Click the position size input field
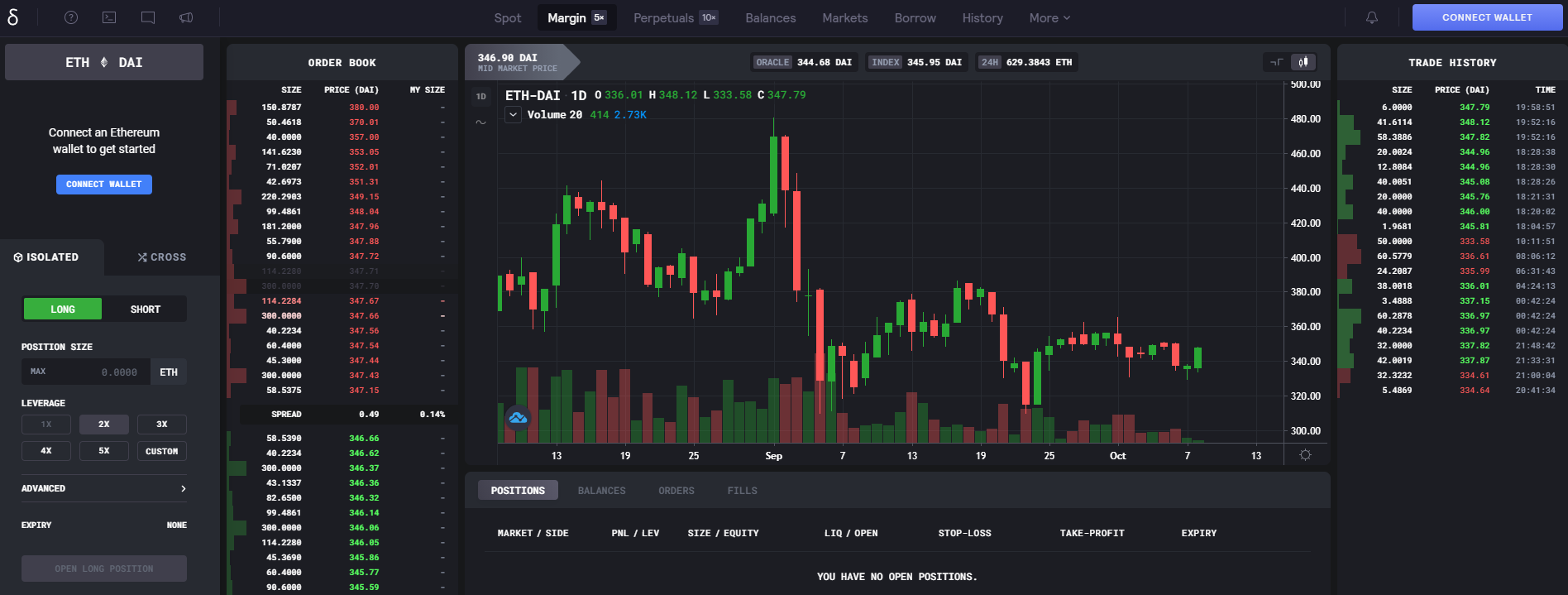Image resolution: width=1568 pixels, height=595 pixels. click(x=86, y=372)
